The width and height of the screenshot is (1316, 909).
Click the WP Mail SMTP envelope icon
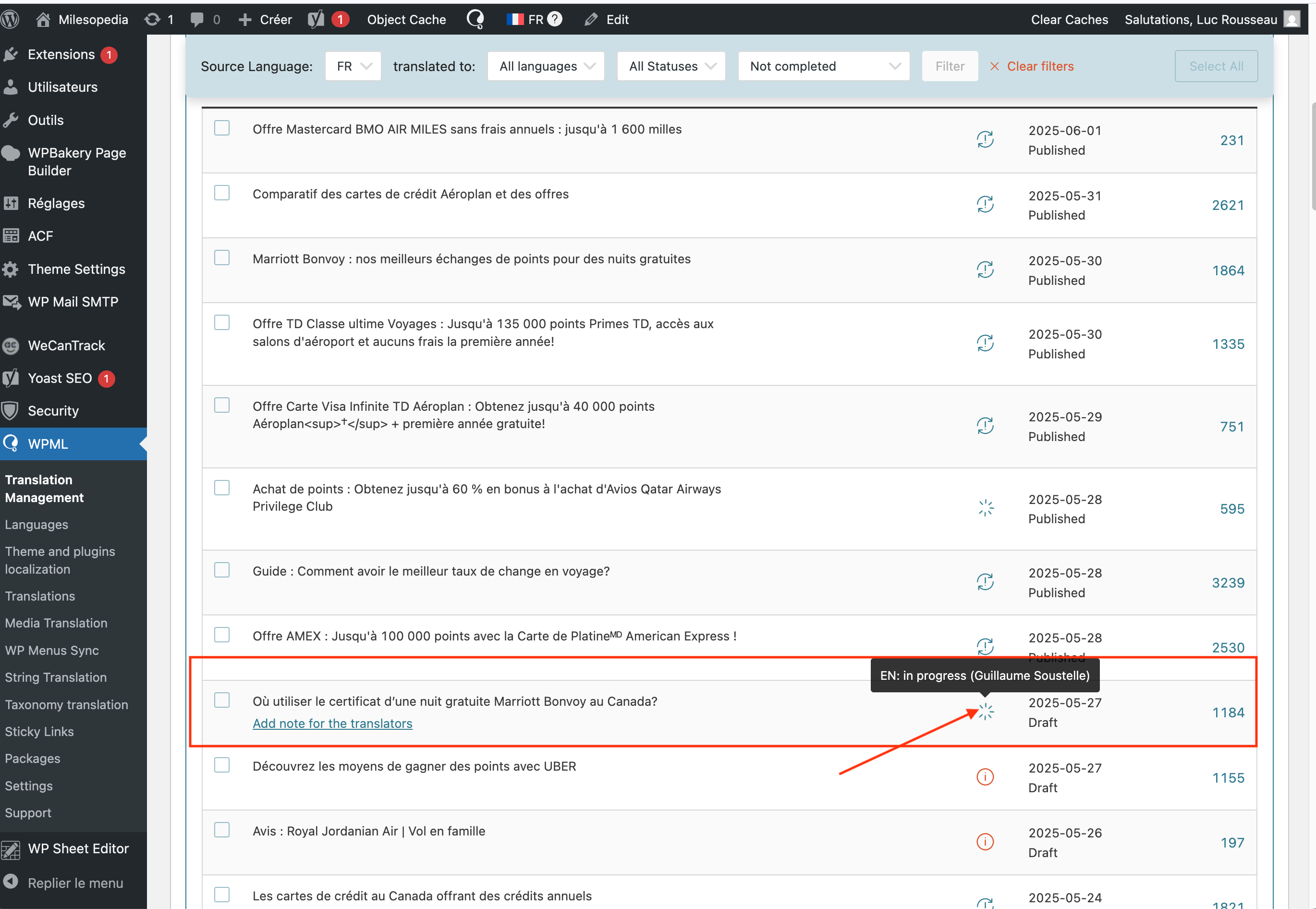coord(11,301)
